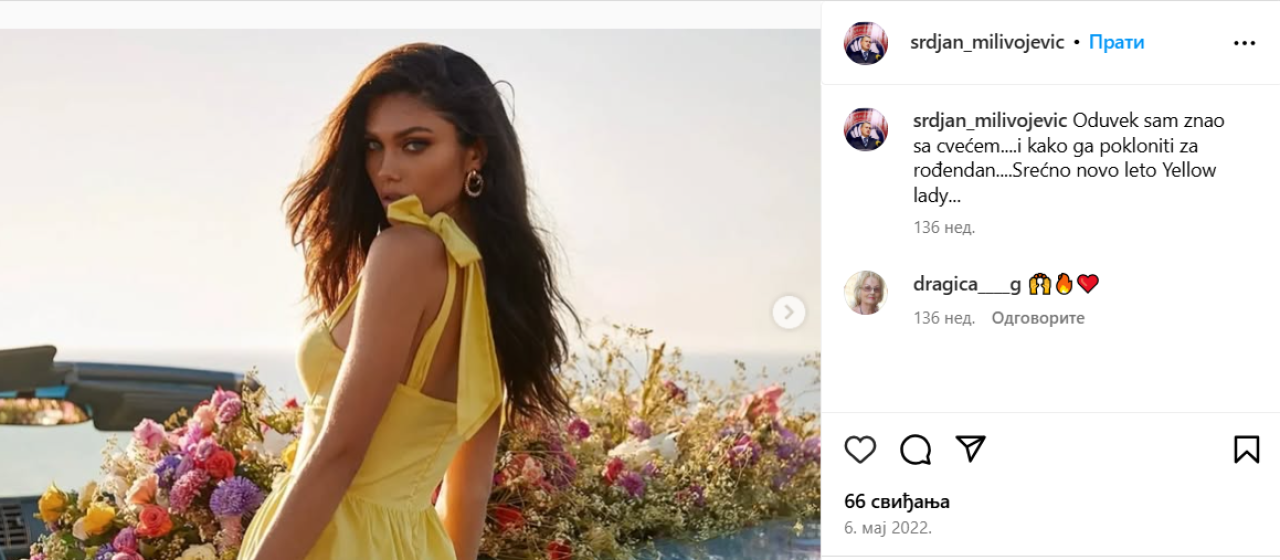Screen dimensions: 1280x560
Task: Open the dragica___g commenter username link
Action: (967, 284)
